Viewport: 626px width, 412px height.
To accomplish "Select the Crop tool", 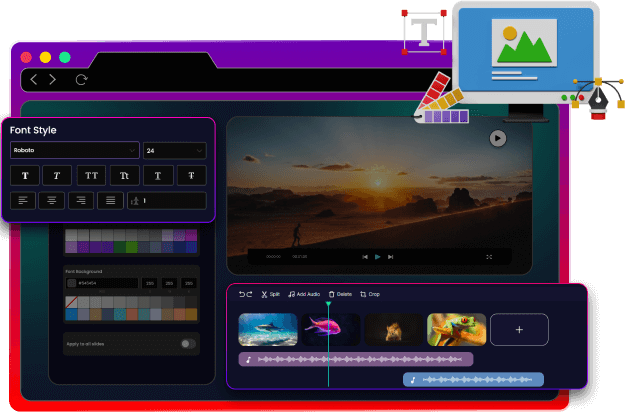I will [x=369, y=294].
